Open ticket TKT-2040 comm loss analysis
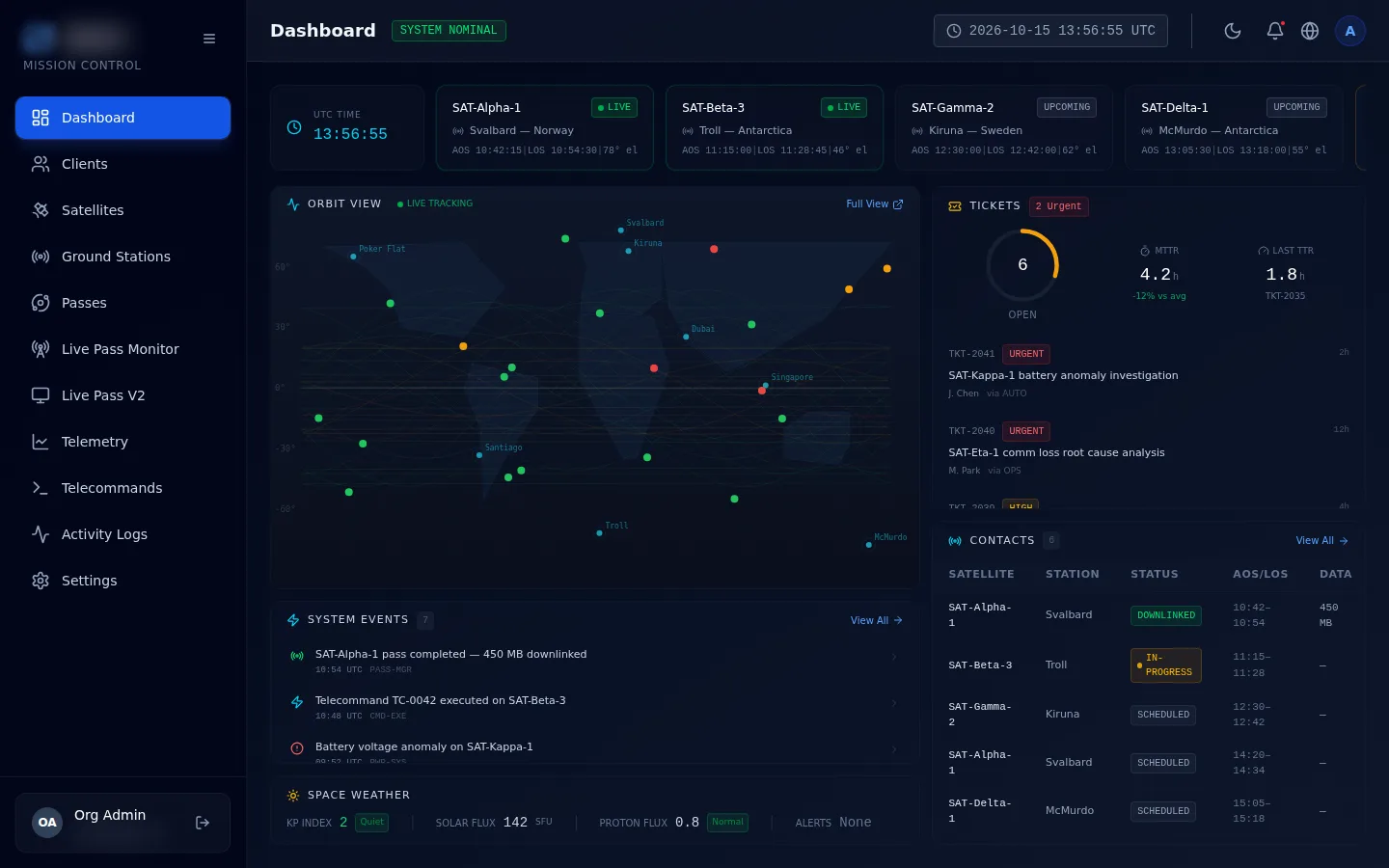 [x=1149, y=449]
